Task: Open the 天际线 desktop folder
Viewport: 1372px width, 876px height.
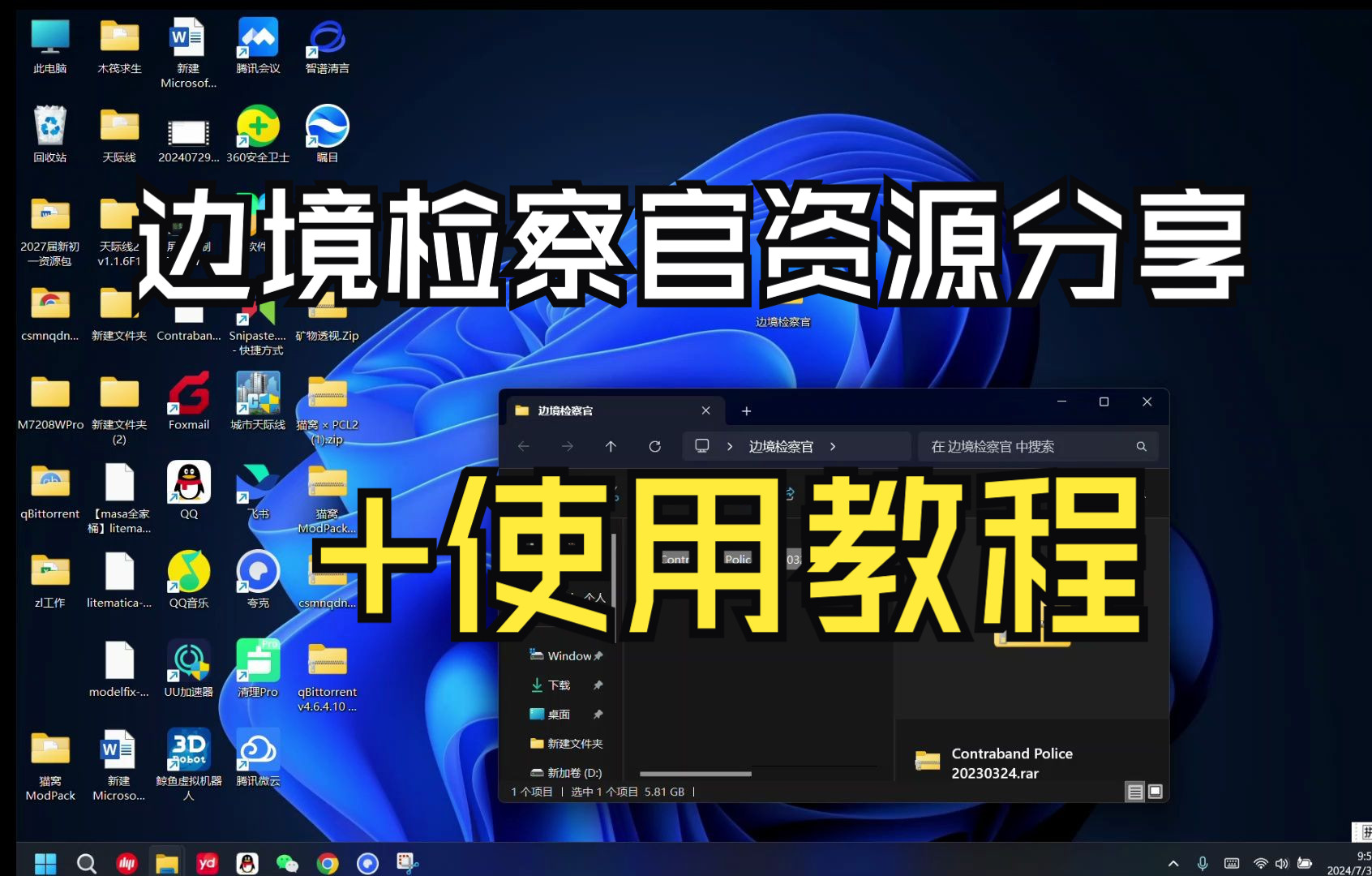Action: (119, 135)
